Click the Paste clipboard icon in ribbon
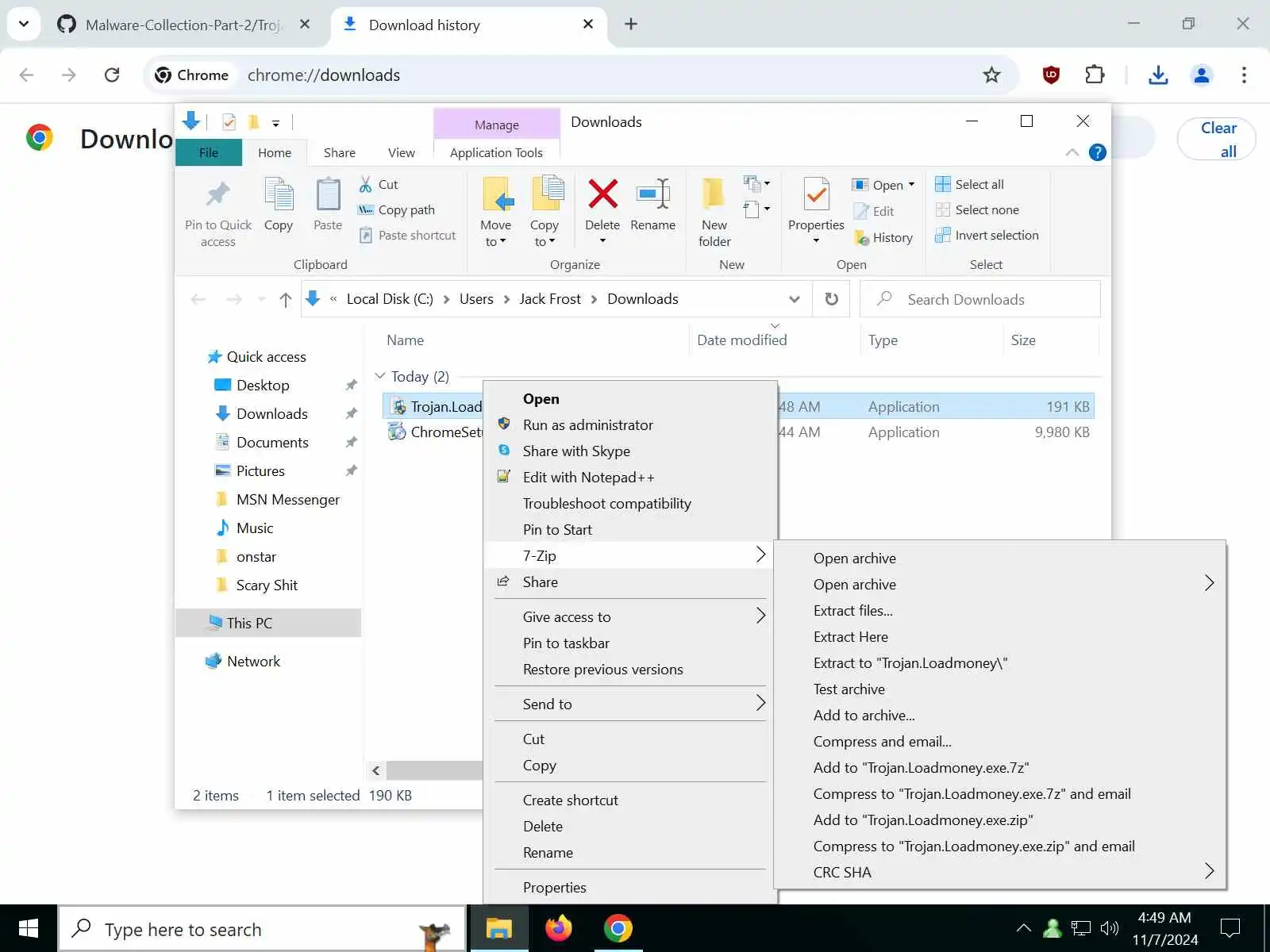1270x952 pixels. coord(328,195)
